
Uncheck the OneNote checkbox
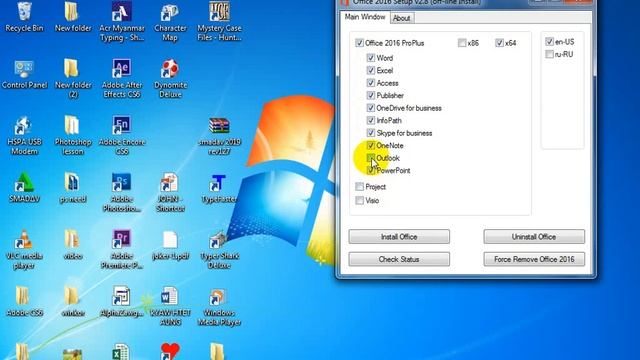tap(371, 145)
